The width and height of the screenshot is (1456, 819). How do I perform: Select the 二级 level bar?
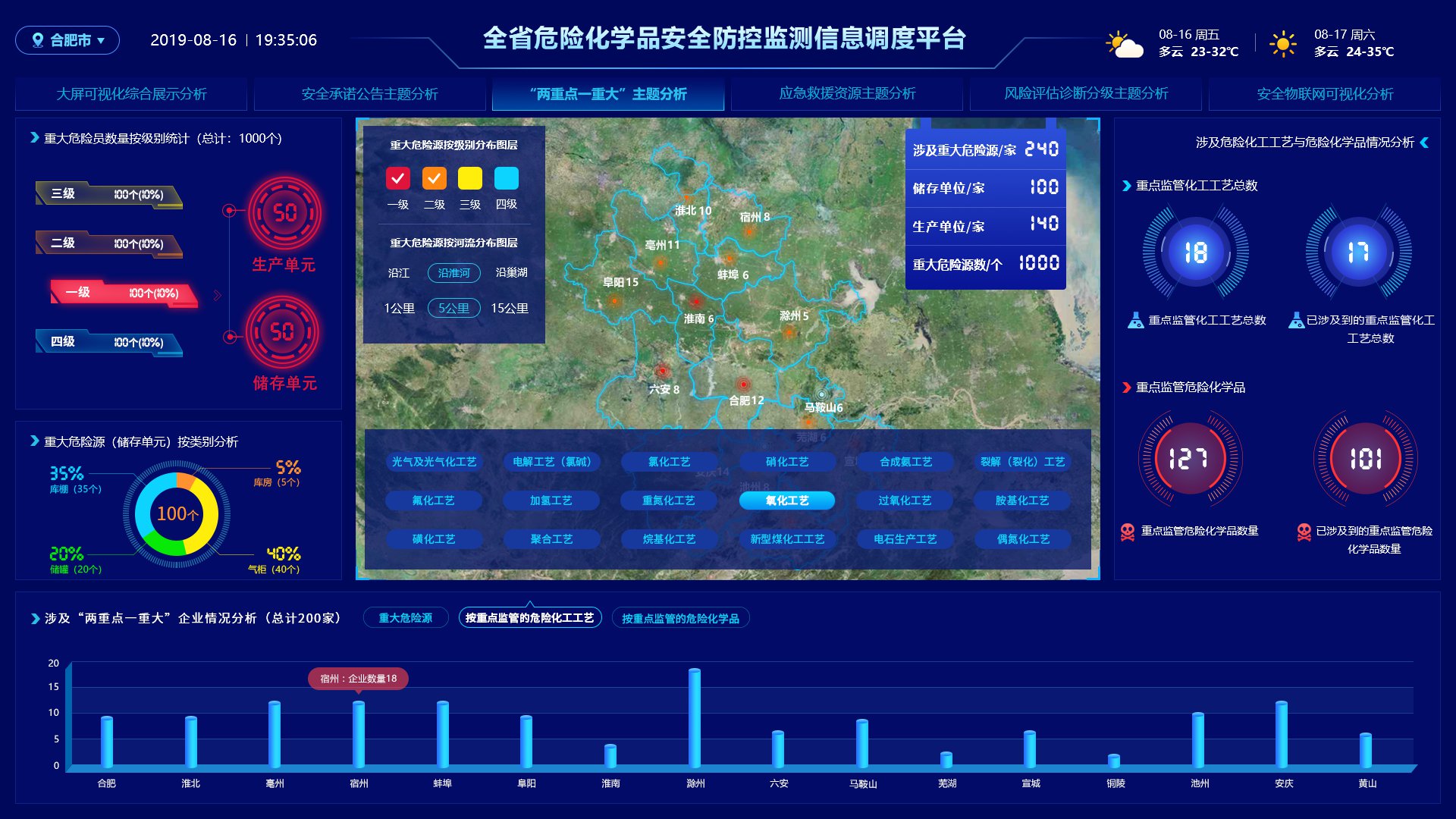[108, 244]
